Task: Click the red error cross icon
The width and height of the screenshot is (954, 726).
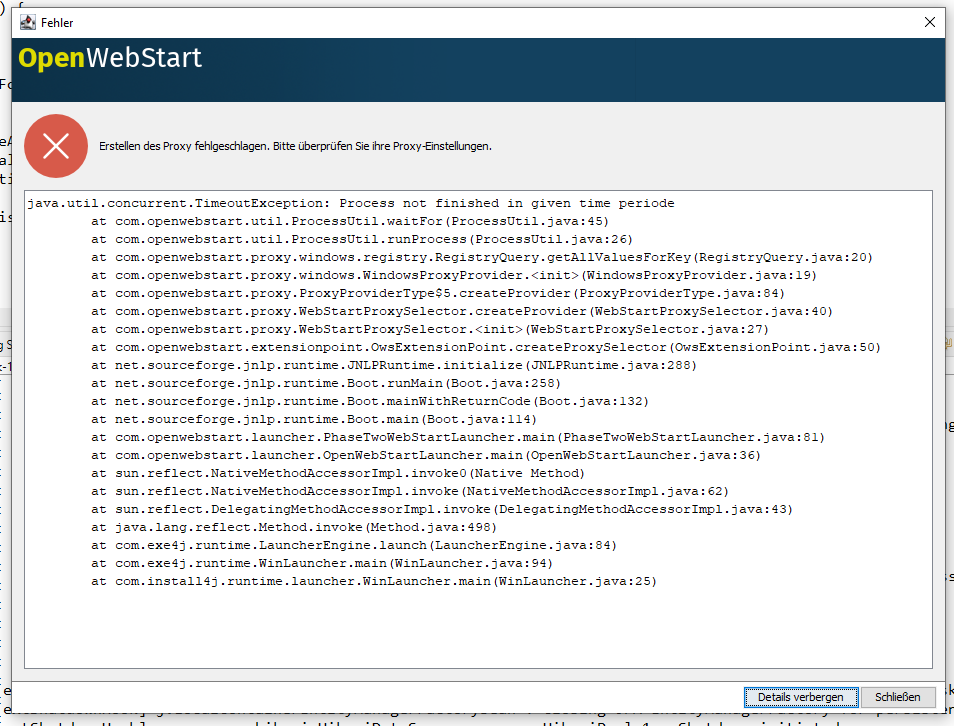Action: coord(56,146)
